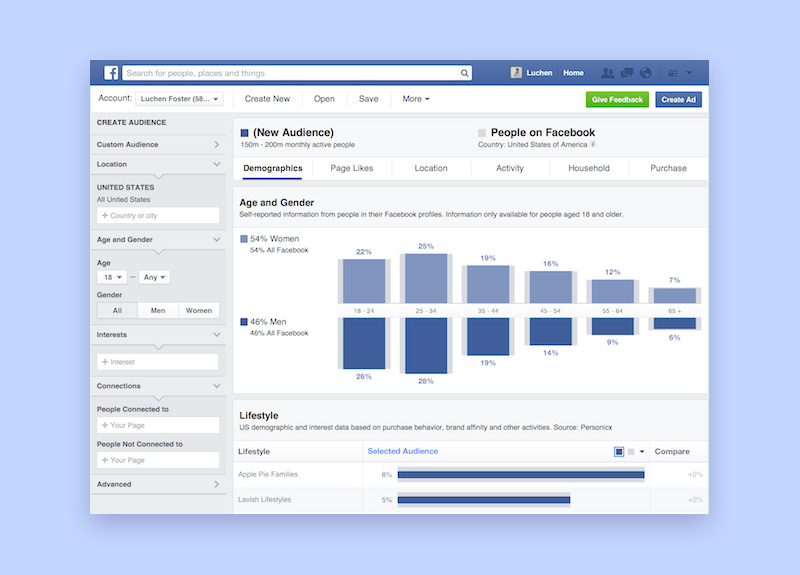Open Luchen's profile picture thumbnail

[516, 73]
